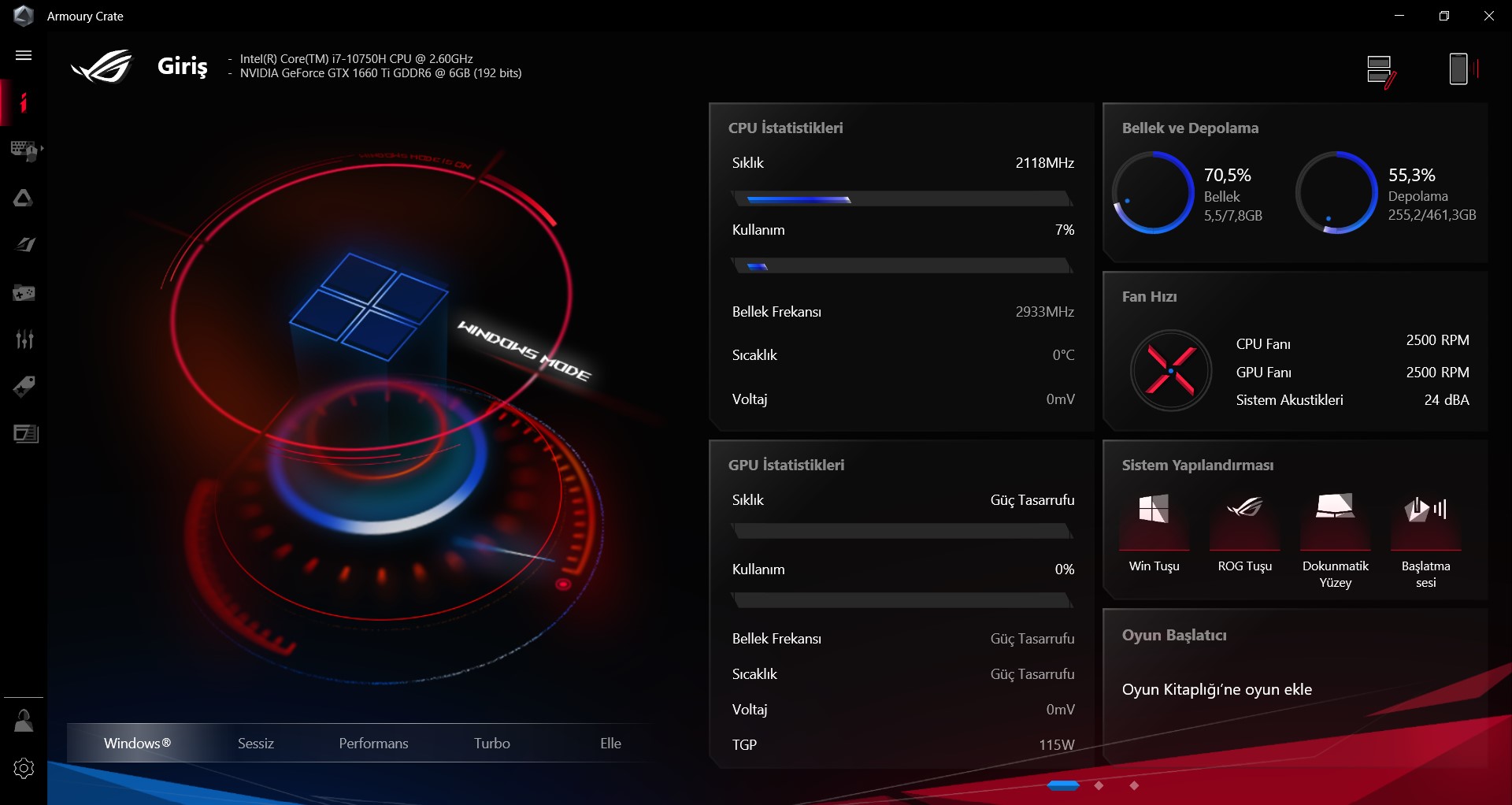Click the Fan Hızı panel title
Image resolution: width=1512 pixels, height=805 pixels.
pyautogui.click(x=1149, y=296)
